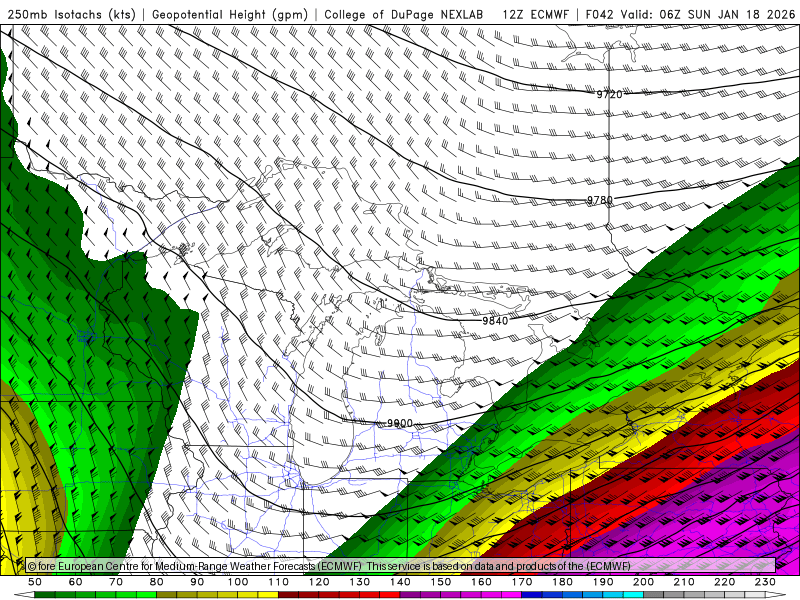Click the 180 value on the color scale
Screen dimensions: 800x600
tap(562, 582)
